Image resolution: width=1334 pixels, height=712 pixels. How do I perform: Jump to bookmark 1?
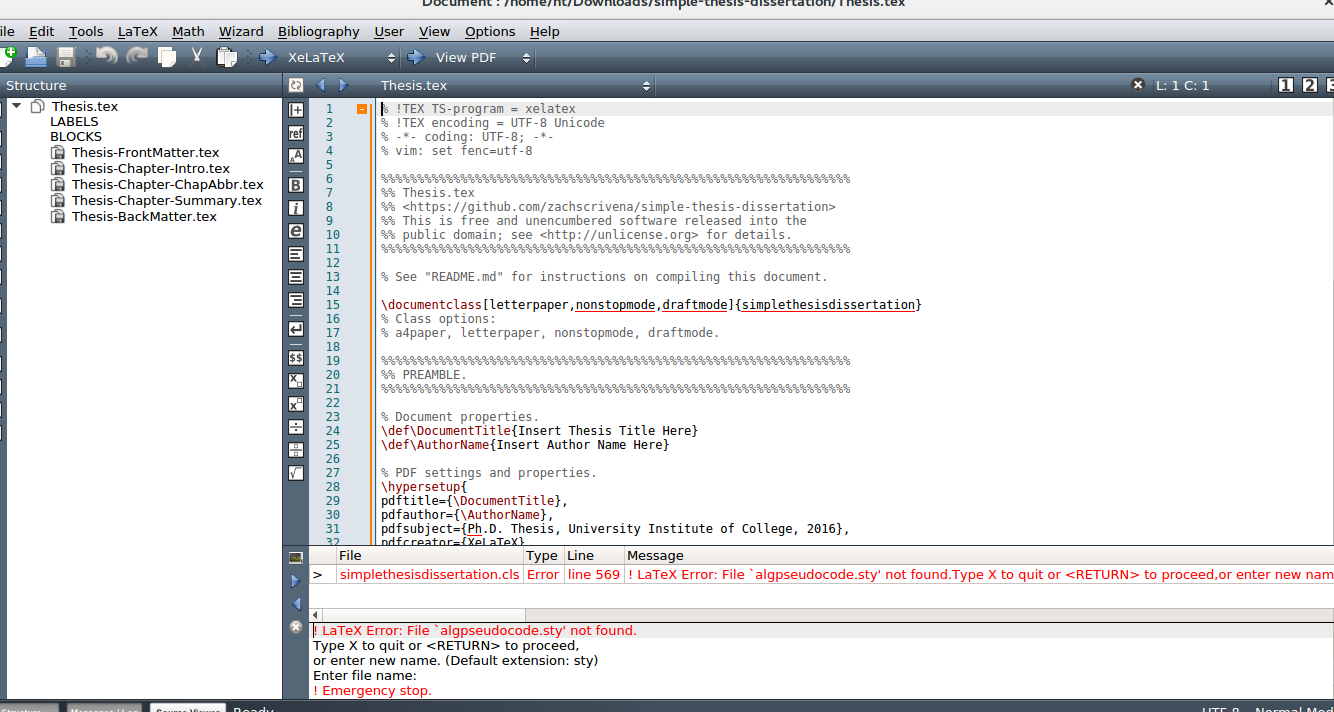(x=1286, y=85)
